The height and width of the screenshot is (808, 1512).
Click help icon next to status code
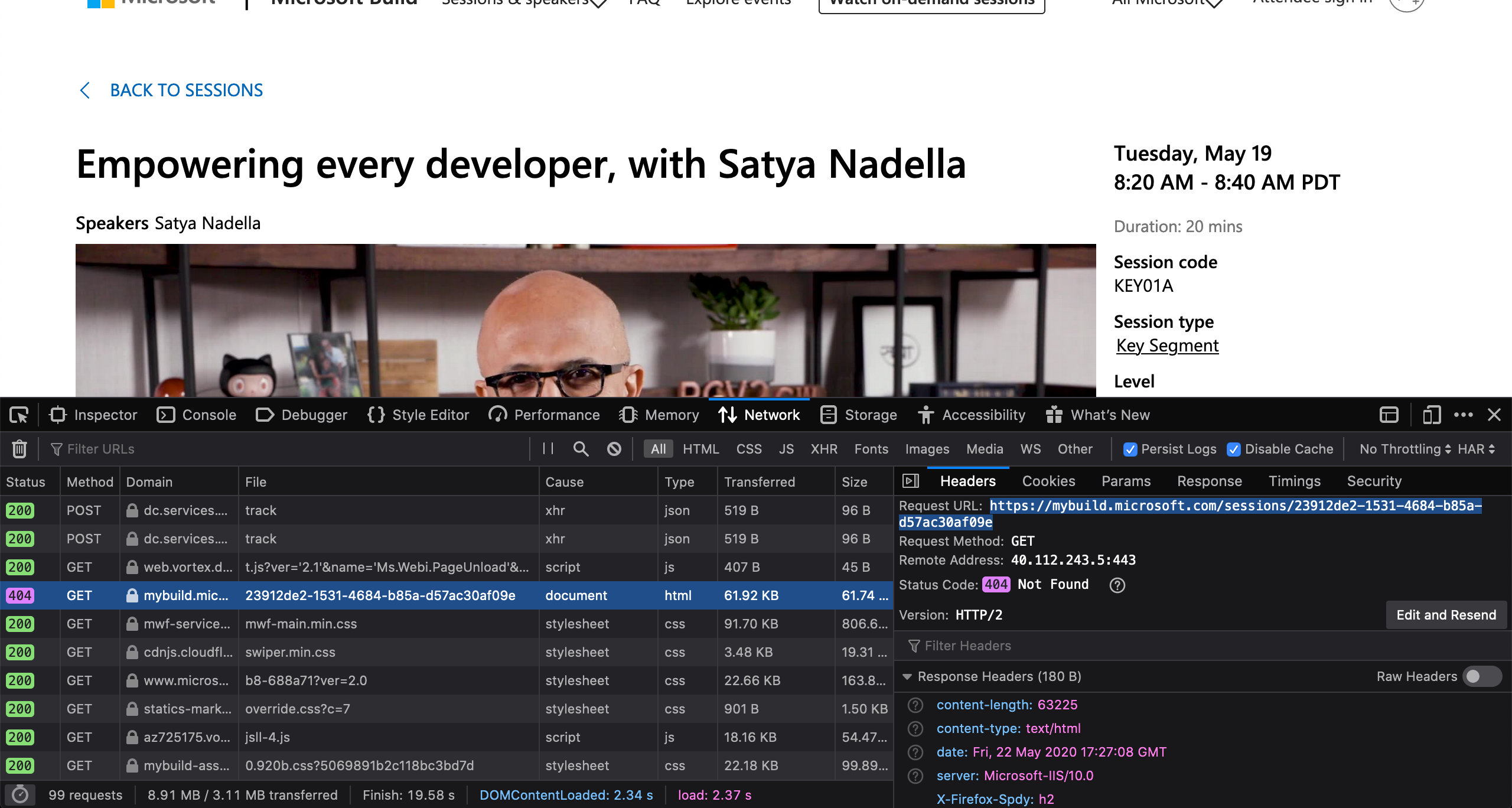coord(1117,585)
